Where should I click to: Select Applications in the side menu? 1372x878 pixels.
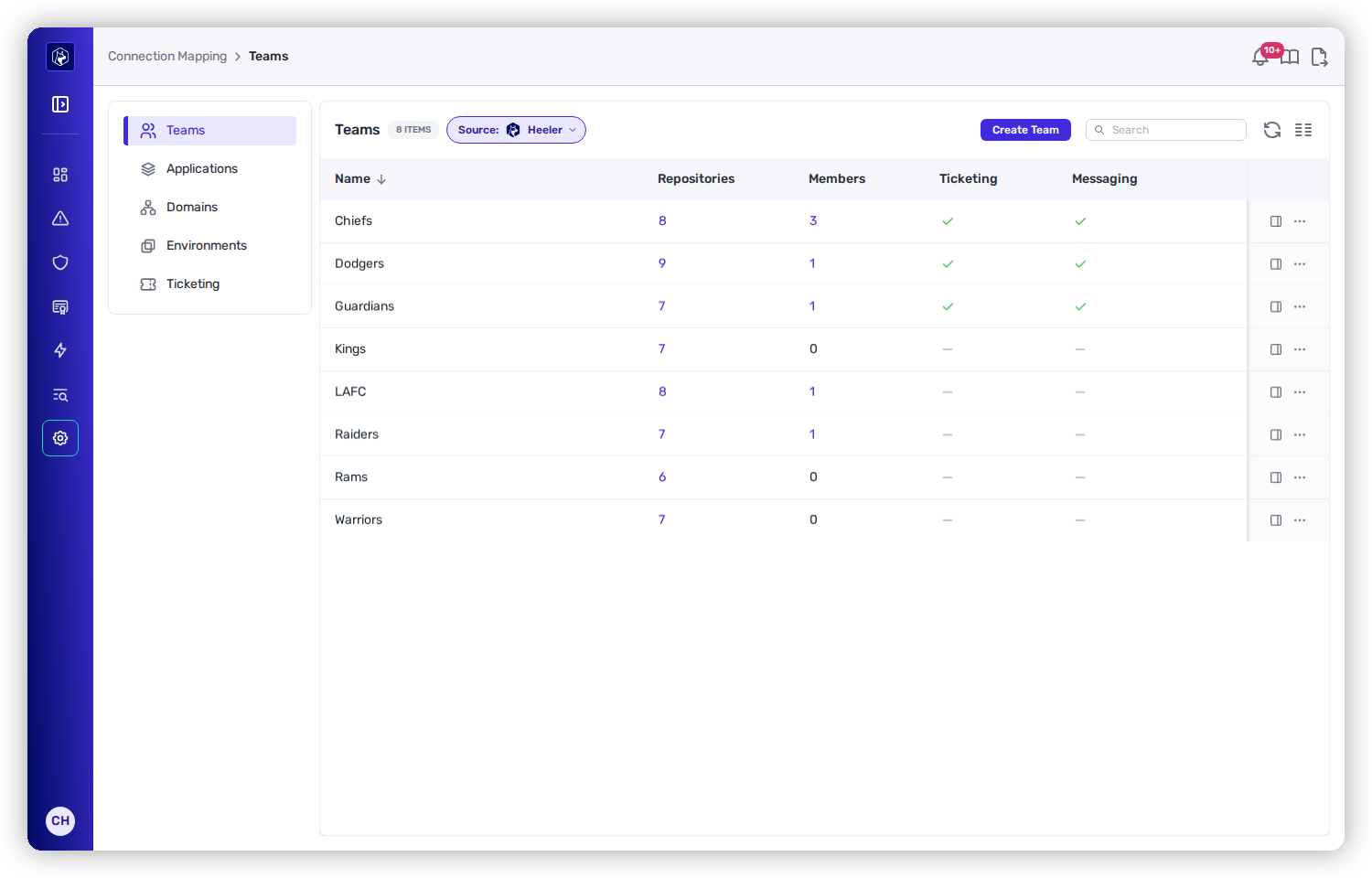click(x=210, y=169)
